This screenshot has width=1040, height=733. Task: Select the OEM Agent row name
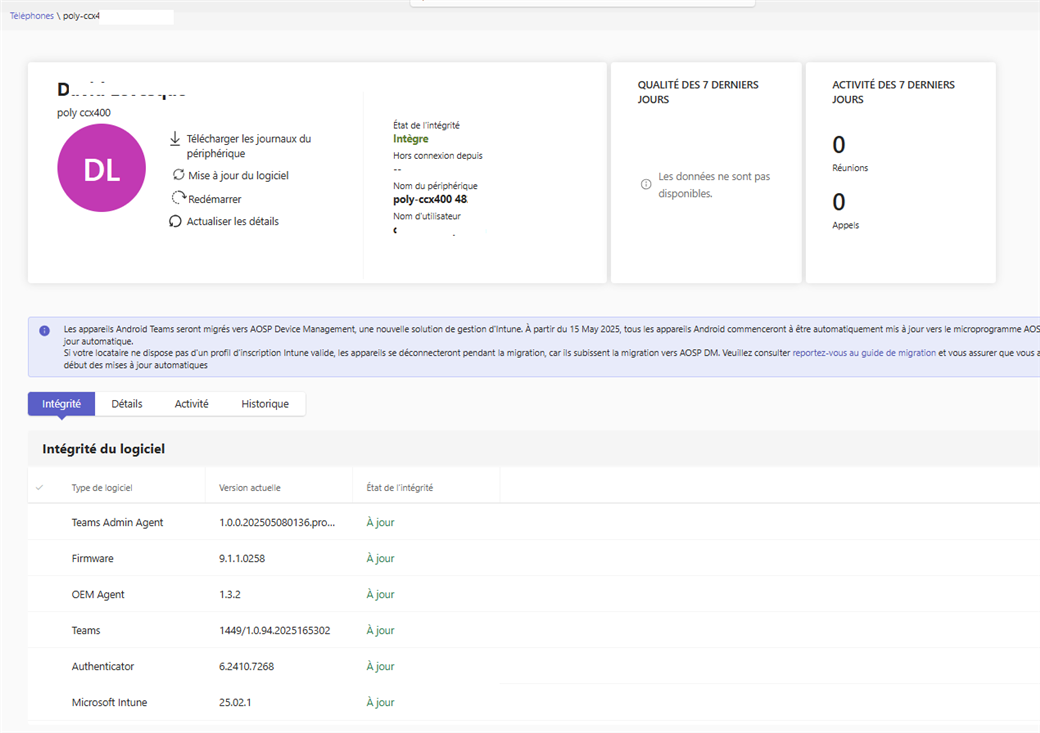[x=98, y=594]
